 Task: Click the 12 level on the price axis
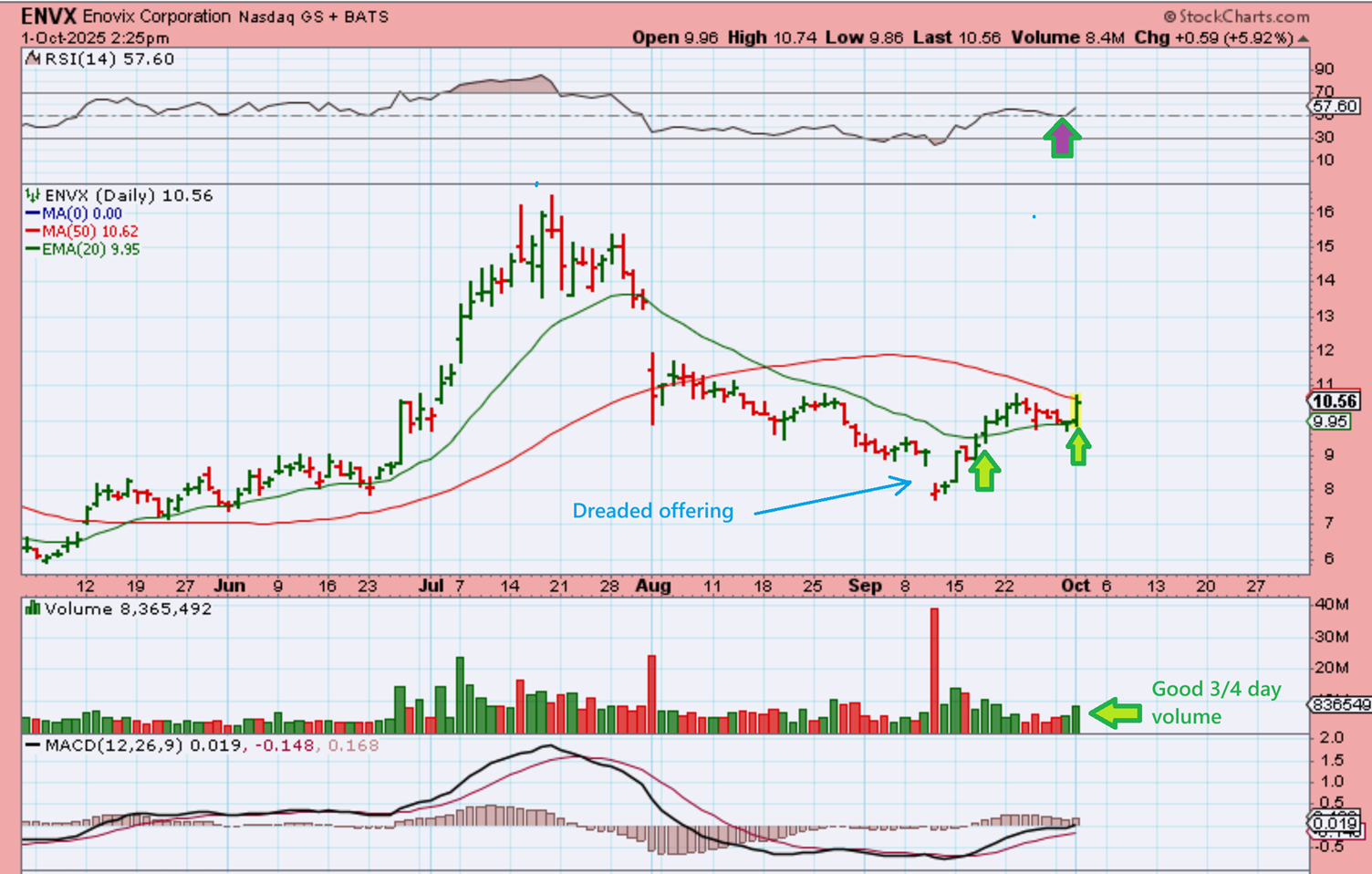1325,350
